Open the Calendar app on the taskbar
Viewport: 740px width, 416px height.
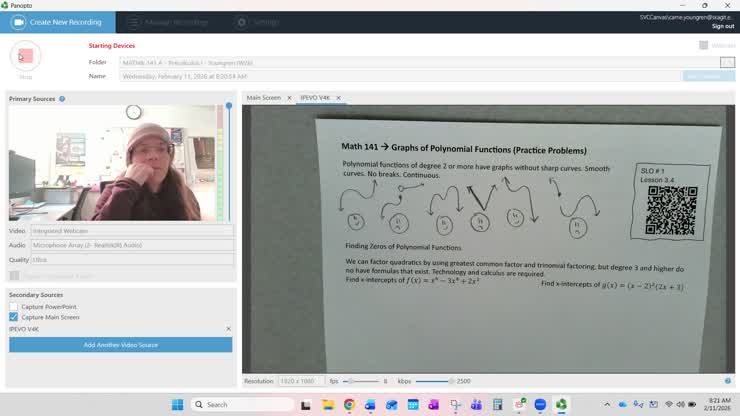(413, 405)
